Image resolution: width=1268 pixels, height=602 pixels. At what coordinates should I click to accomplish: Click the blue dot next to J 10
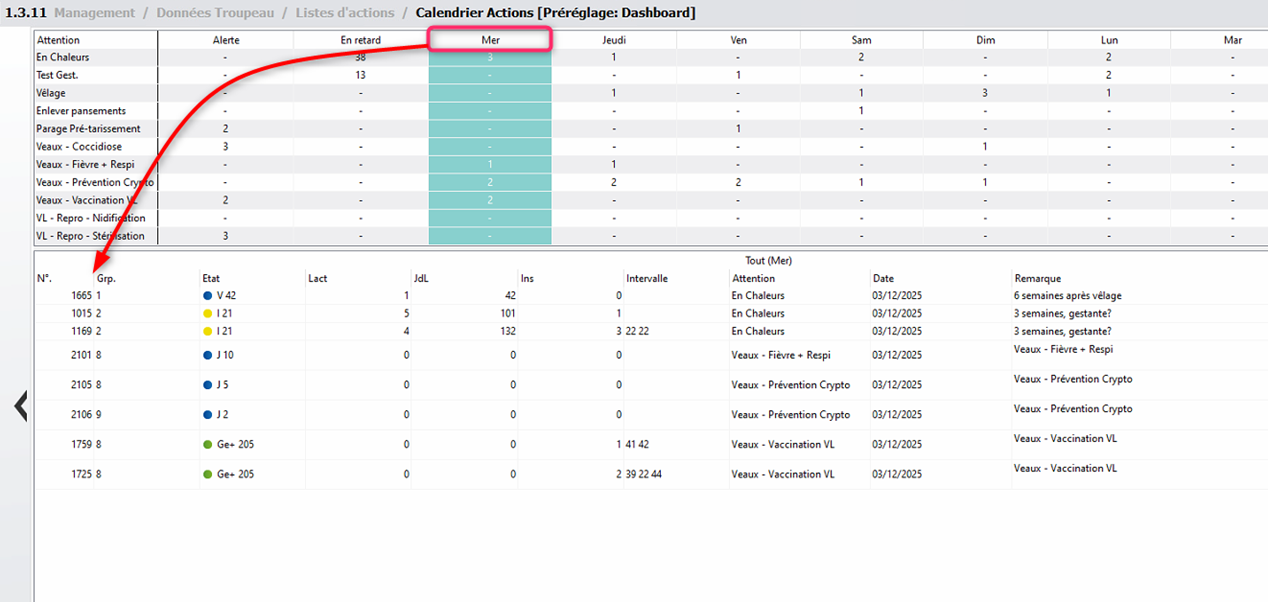pos(207,355)
